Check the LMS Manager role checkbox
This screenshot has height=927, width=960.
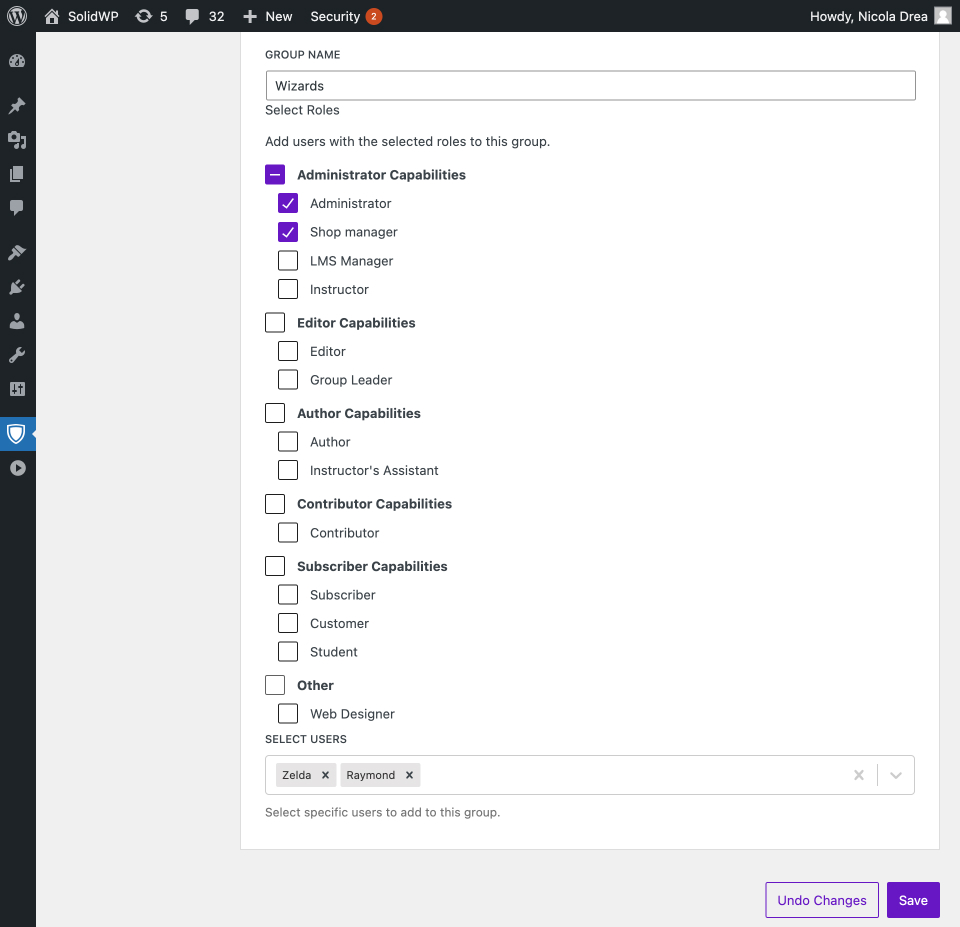(x=288, y=261)
